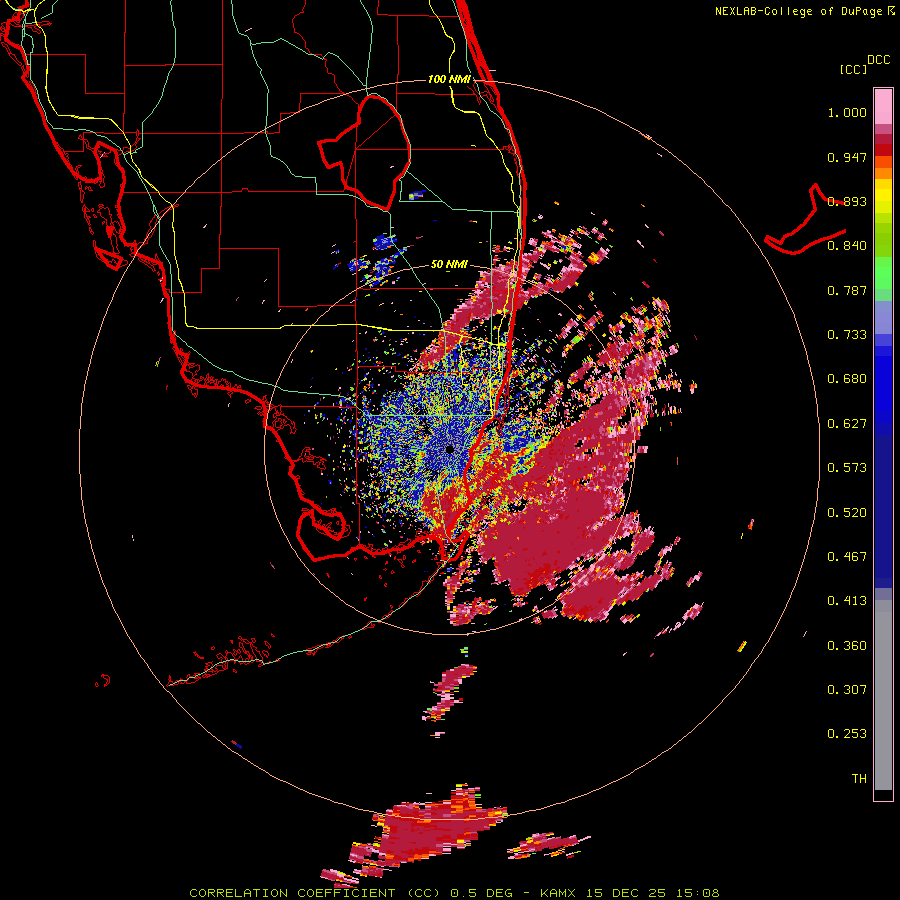Select the 0.680 legend value

click(847, 379)
